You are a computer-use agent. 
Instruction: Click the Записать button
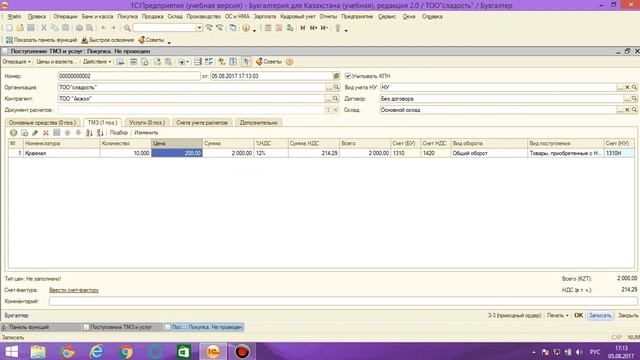pos(600,316)
